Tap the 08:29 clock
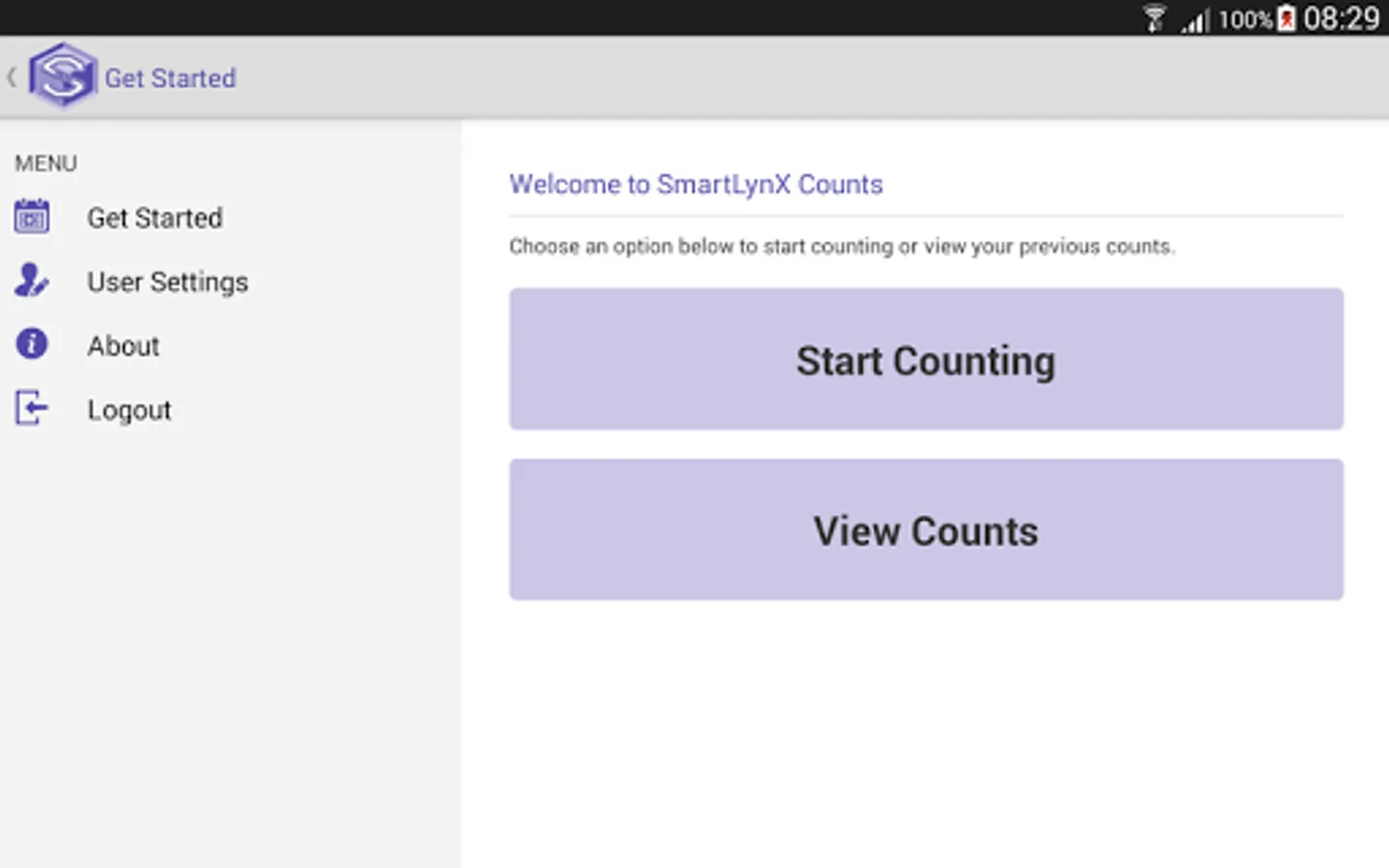Screen dimensions: 1389x868 pos(1342,18)
